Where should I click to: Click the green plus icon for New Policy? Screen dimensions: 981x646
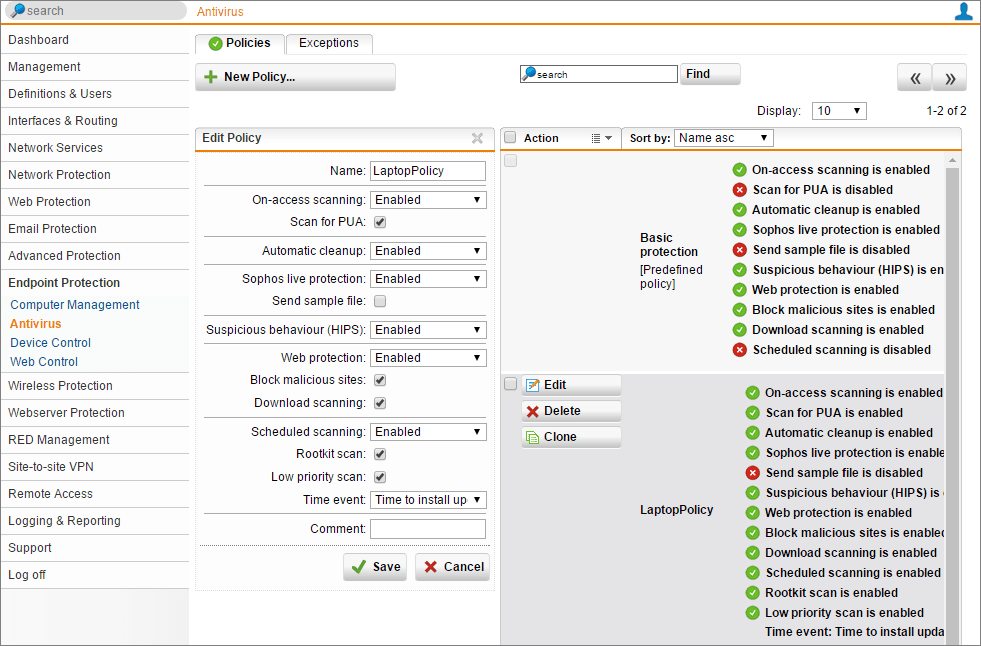point(211,77)
